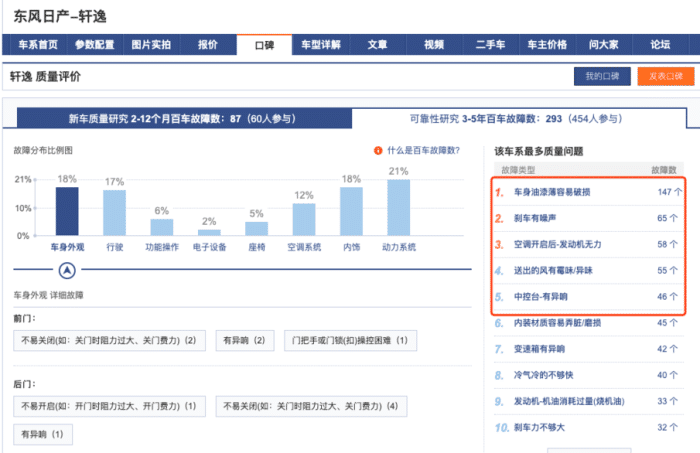700x453 pixels.
Task: Open issue 中控台-有异响
Action: [x=540, y=297]
